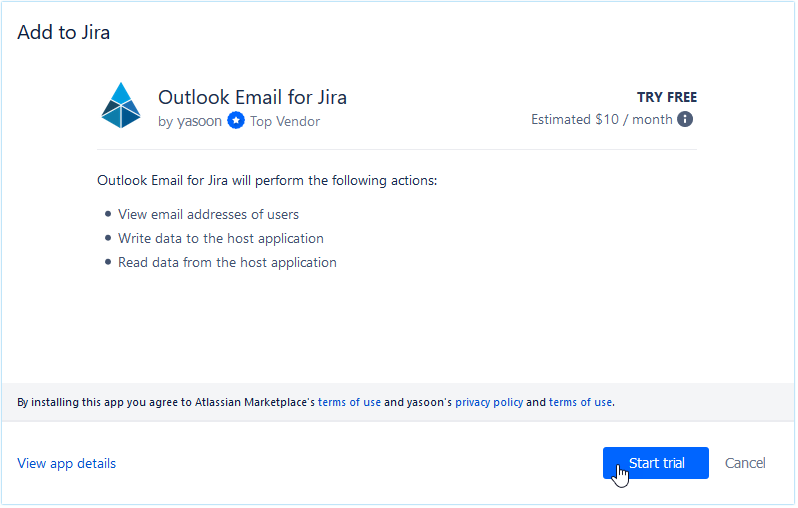798x508 pixels.
Task: Open Atlassian Marketplace's terms of use link
Action: coord(349,402)
